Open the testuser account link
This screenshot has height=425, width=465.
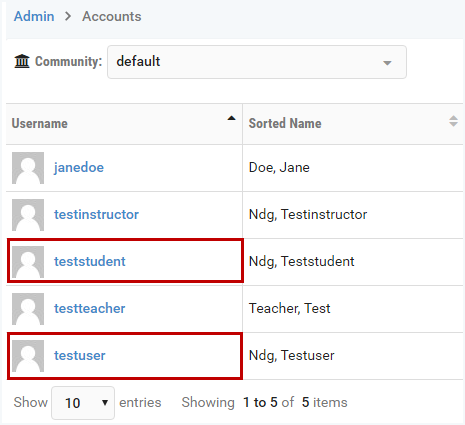[80, 355]
